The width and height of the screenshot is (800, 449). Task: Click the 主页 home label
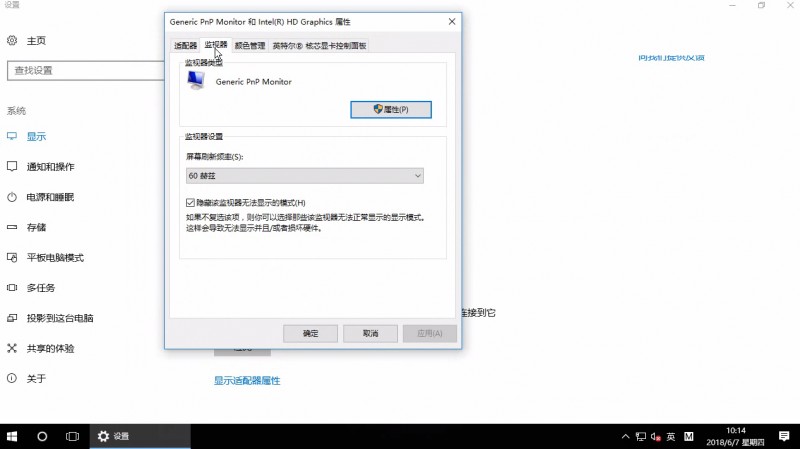pos(36,40)
